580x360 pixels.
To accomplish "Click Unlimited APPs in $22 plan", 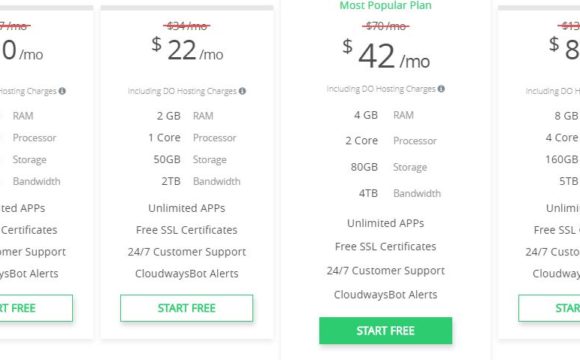I will pyautogui.click(x=186, y=208).
